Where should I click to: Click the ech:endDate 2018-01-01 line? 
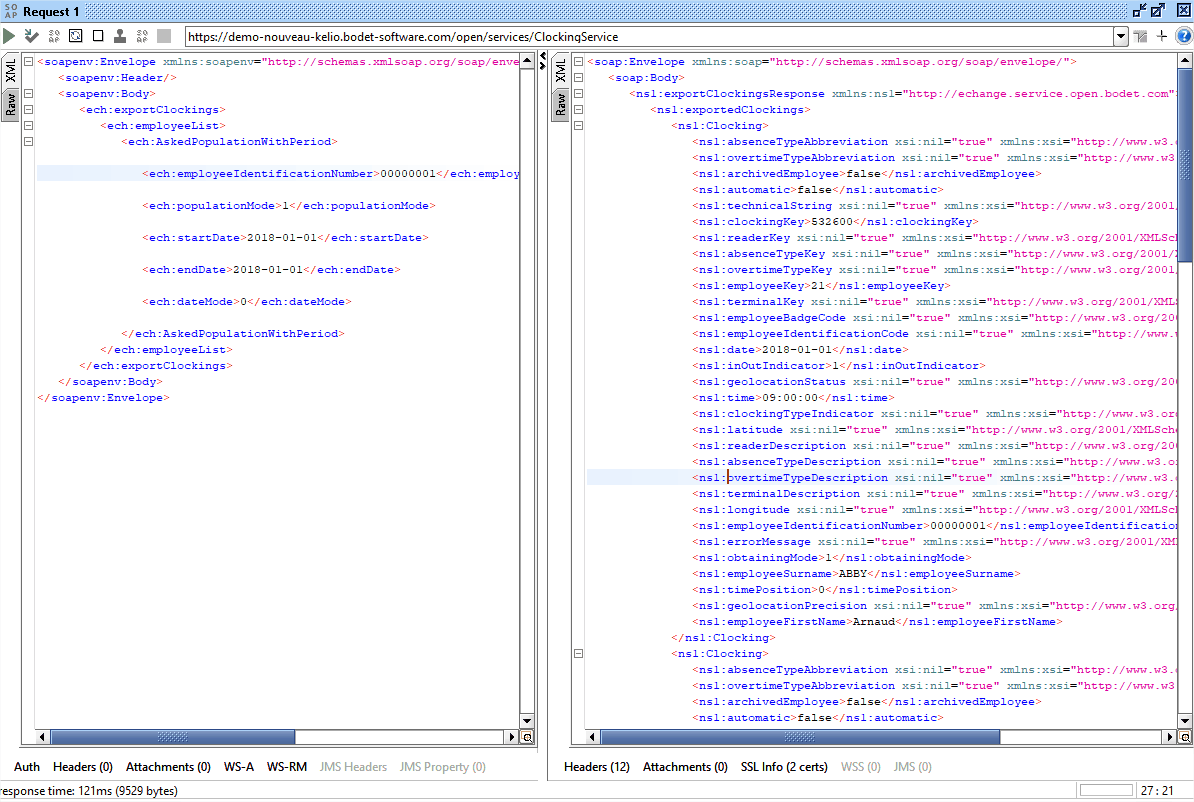(271, 270)
